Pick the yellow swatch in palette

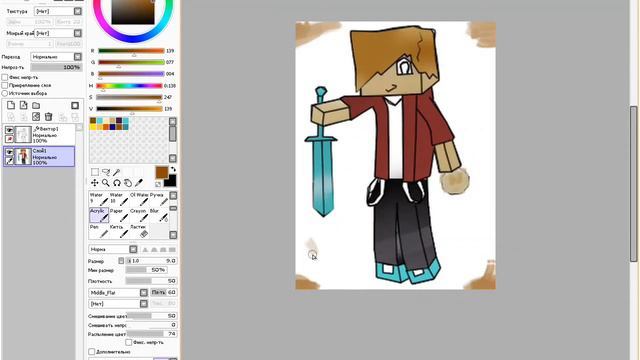tap(93, 127)
